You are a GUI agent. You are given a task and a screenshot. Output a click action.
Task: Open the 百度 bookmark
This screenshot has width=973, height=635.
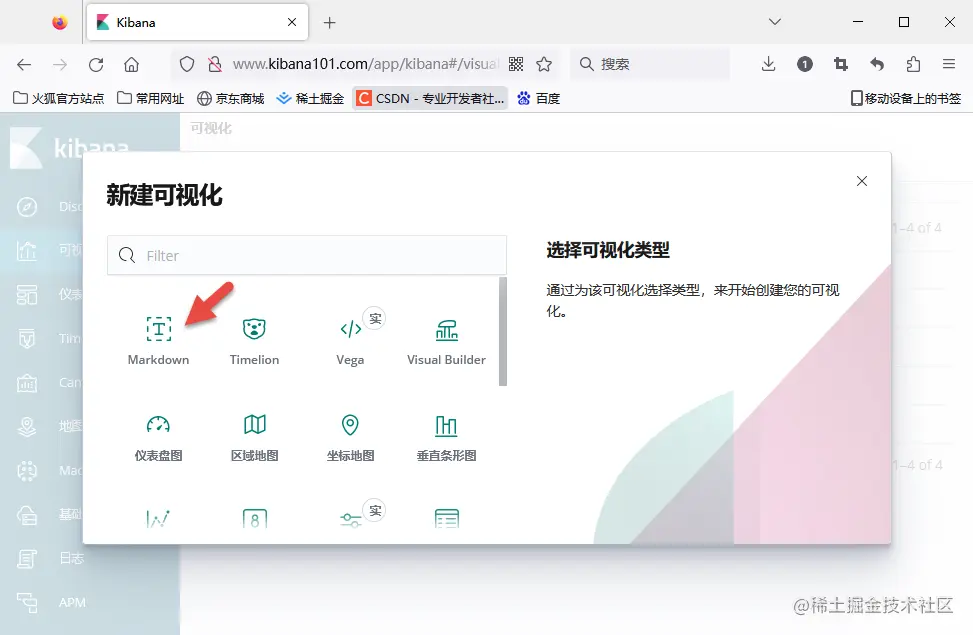point(539,98)
